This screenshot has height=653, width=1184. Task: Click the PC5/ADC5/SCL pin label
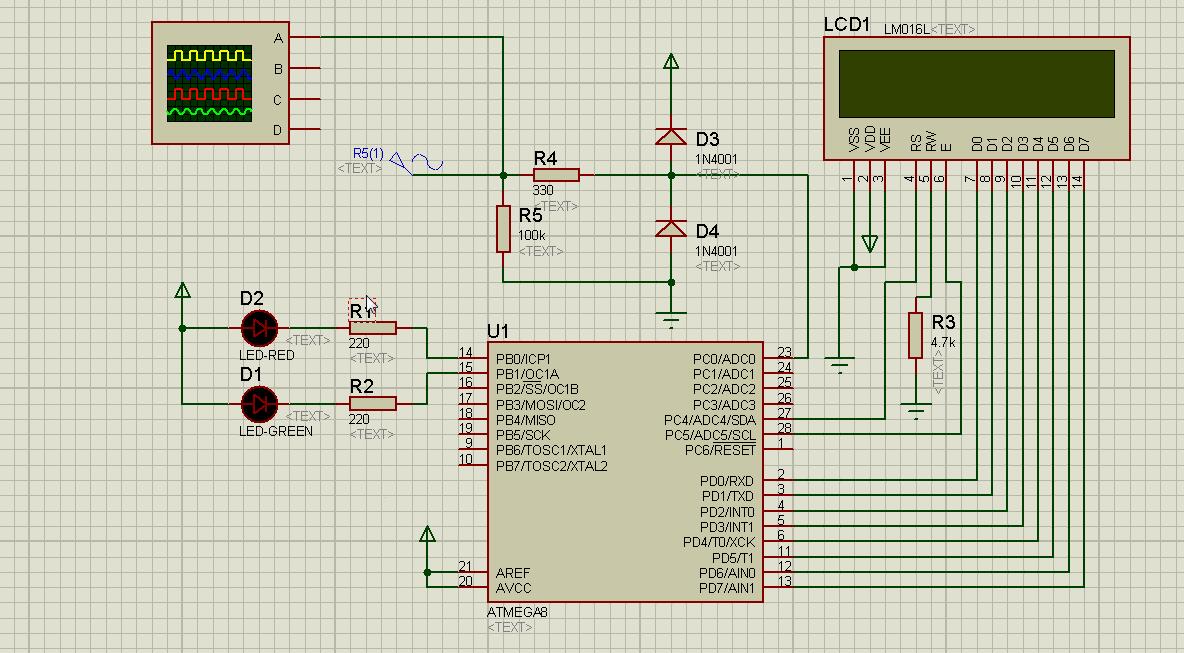(710, 436)
